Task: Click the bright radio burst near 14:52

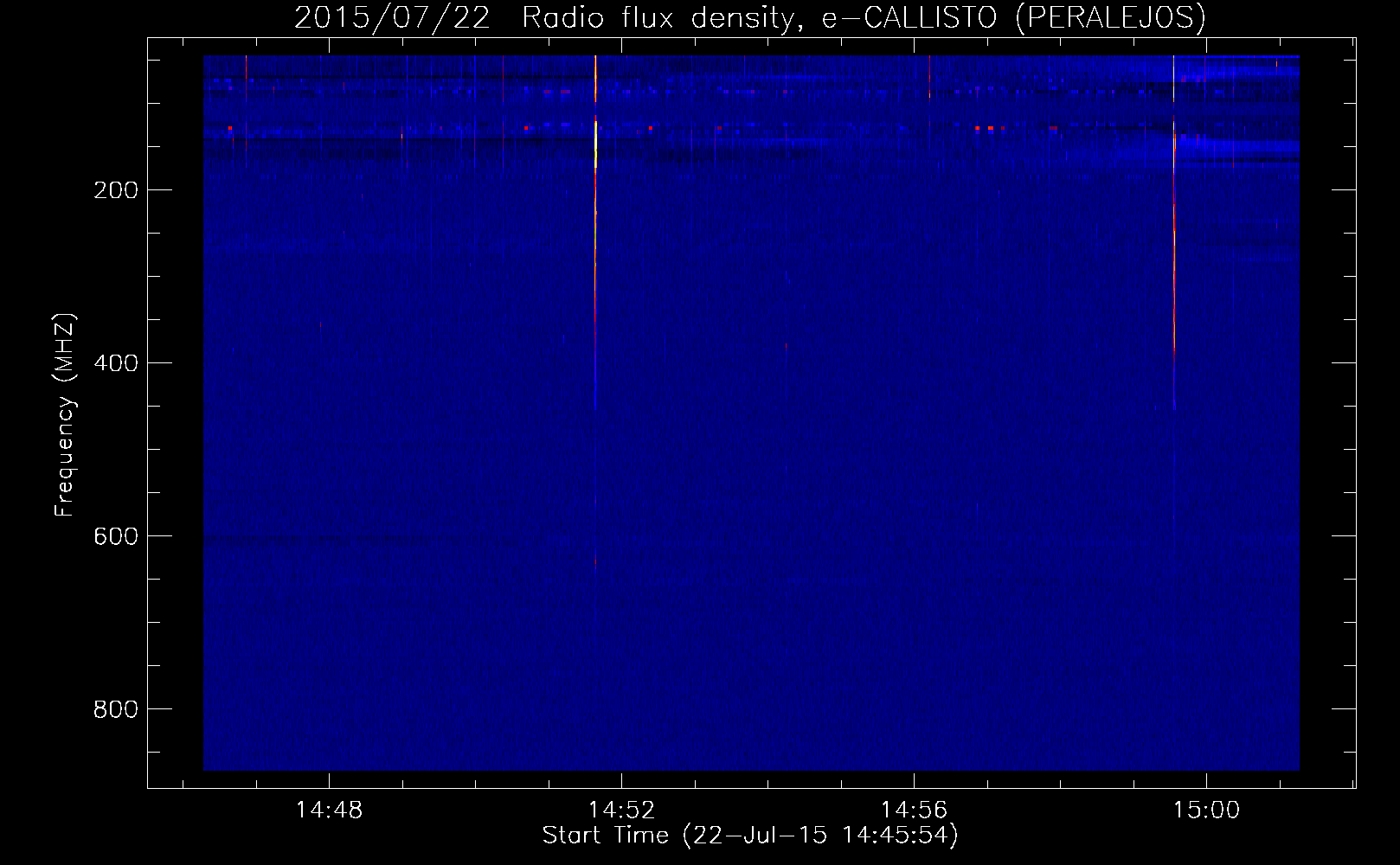Action: [596, 234]
